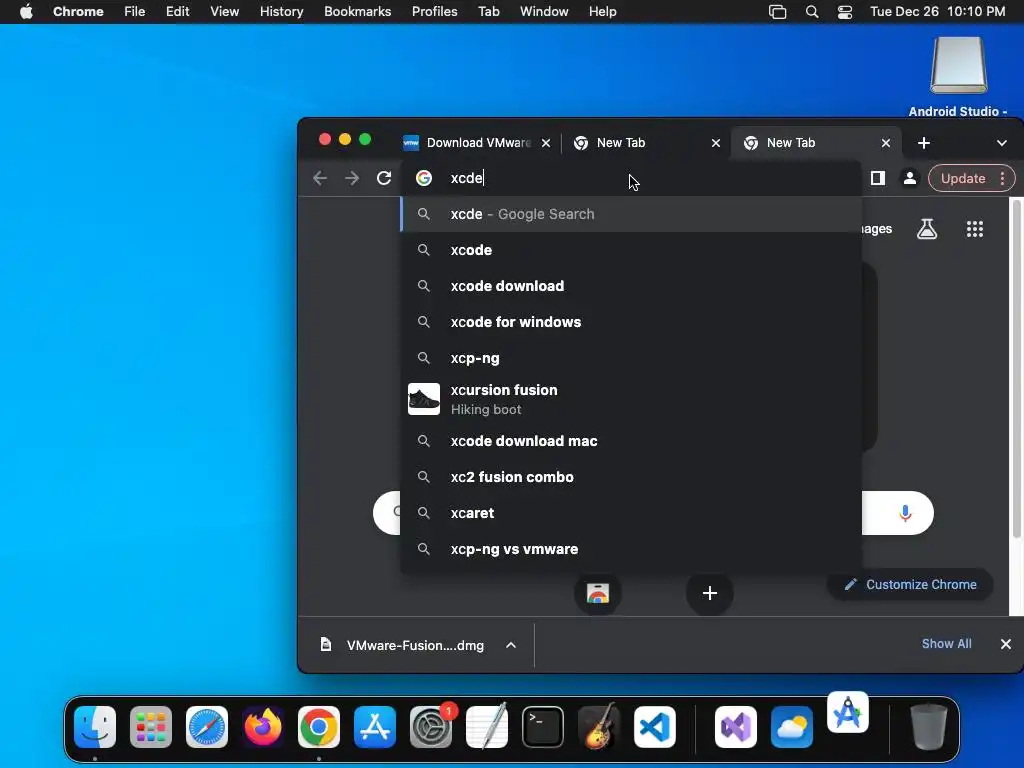Click the address bar containing xcde
Viewport: 1024px width, 768px height.
click(x=631, y=178)
